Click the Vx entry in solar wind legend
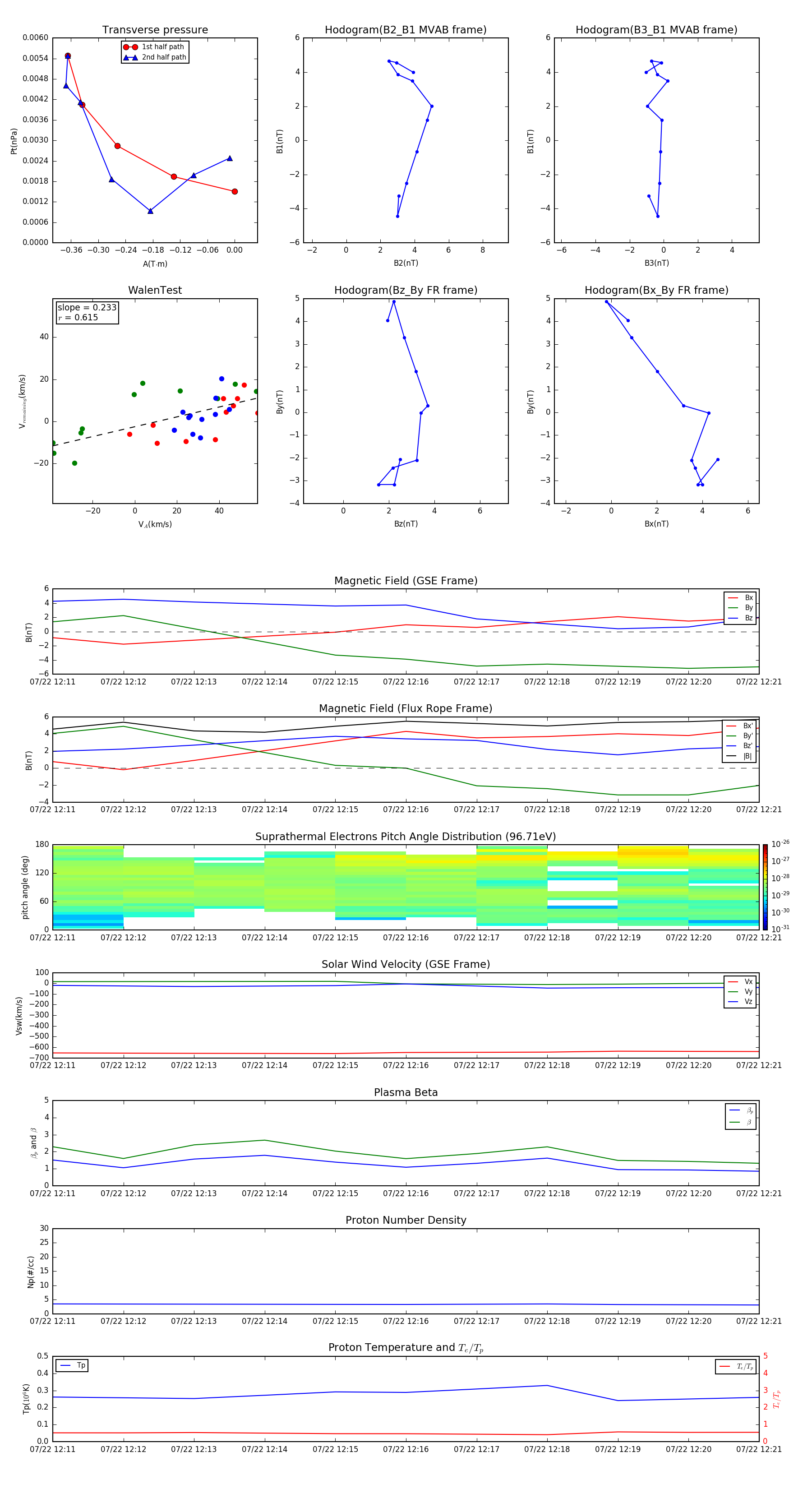812x1489 pixels. (740, 982)
